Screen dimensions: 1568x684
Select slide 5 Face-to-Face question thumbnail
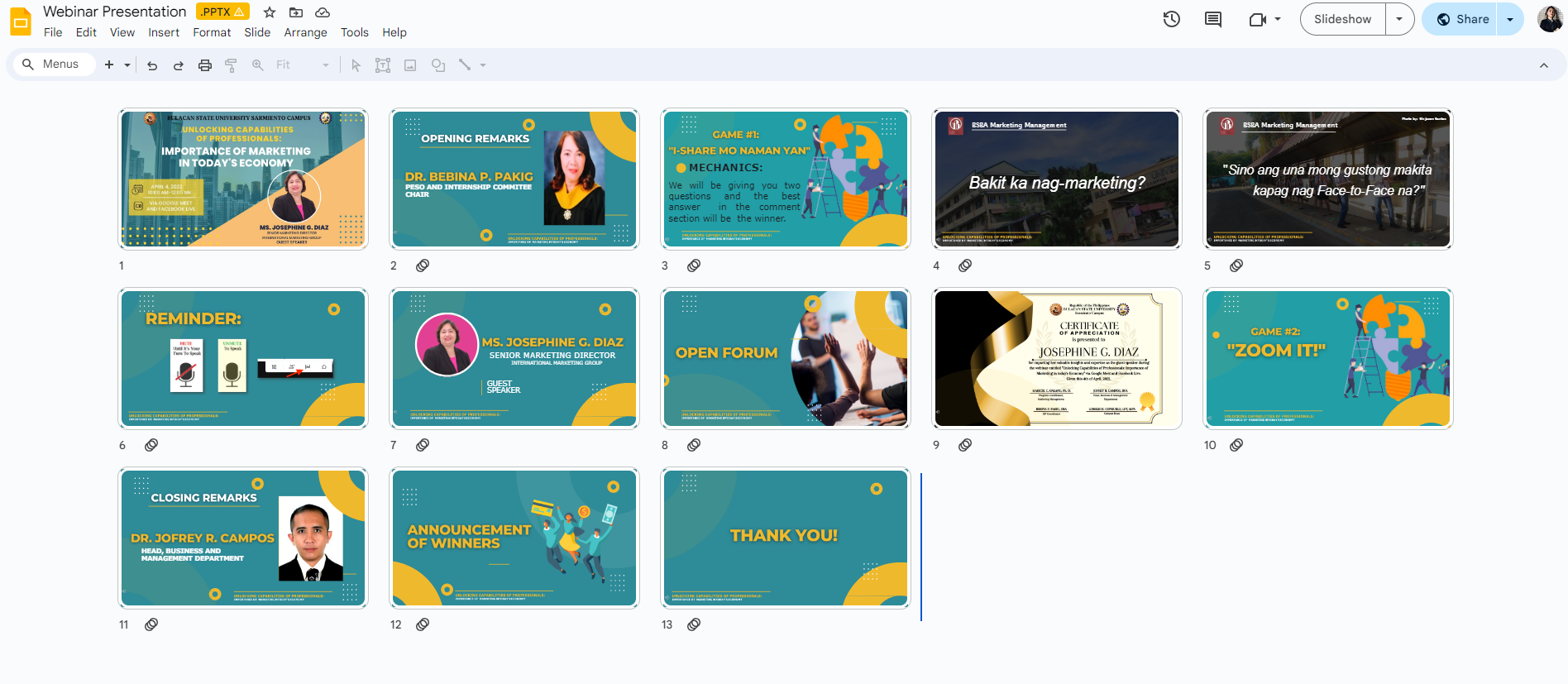coord(1328,179)
